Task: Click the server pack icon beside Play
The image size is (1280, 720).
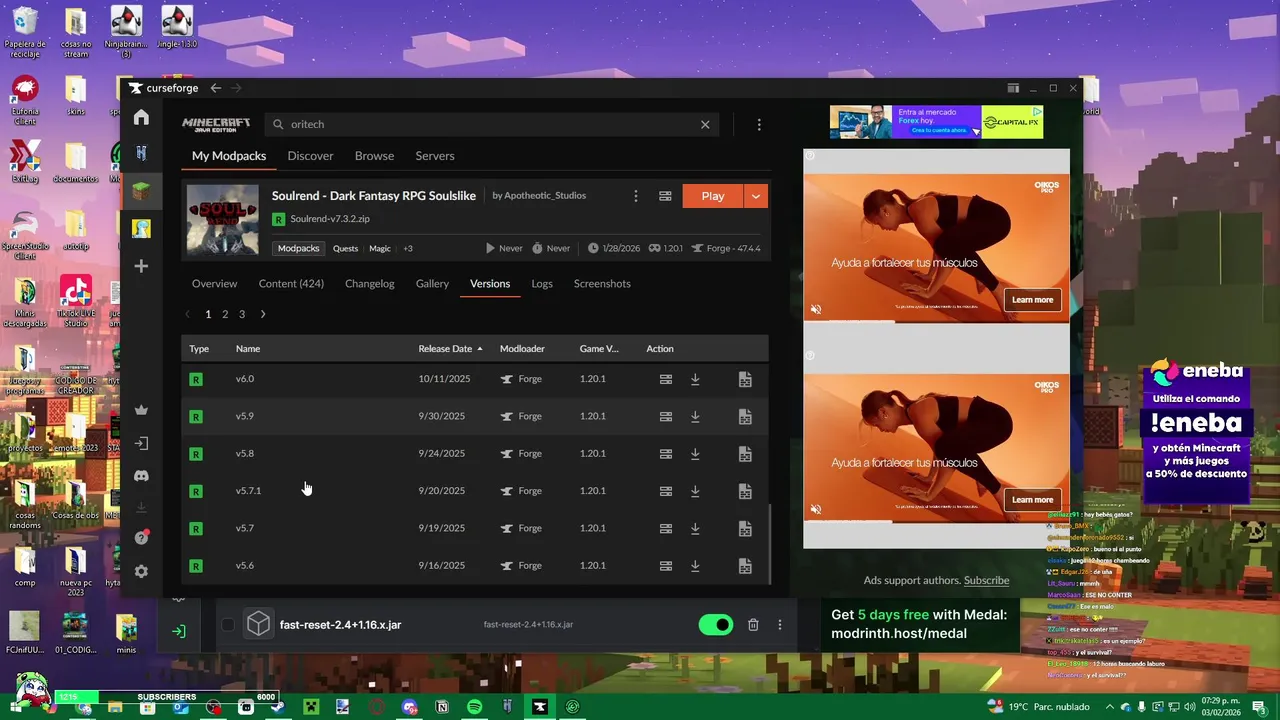Action: coord(665,196)
